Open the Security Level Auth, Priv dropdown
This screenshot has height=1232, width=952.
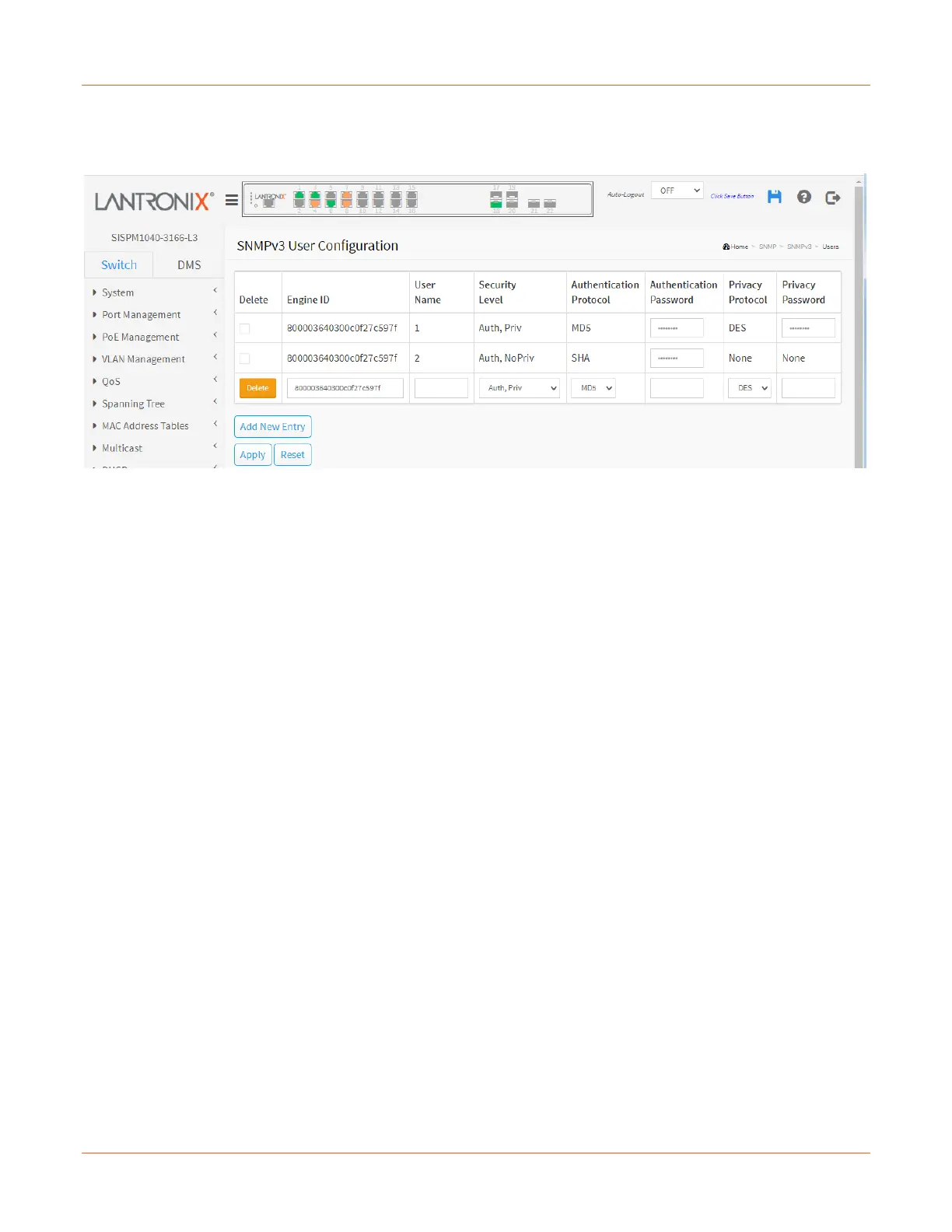point(520,388)
